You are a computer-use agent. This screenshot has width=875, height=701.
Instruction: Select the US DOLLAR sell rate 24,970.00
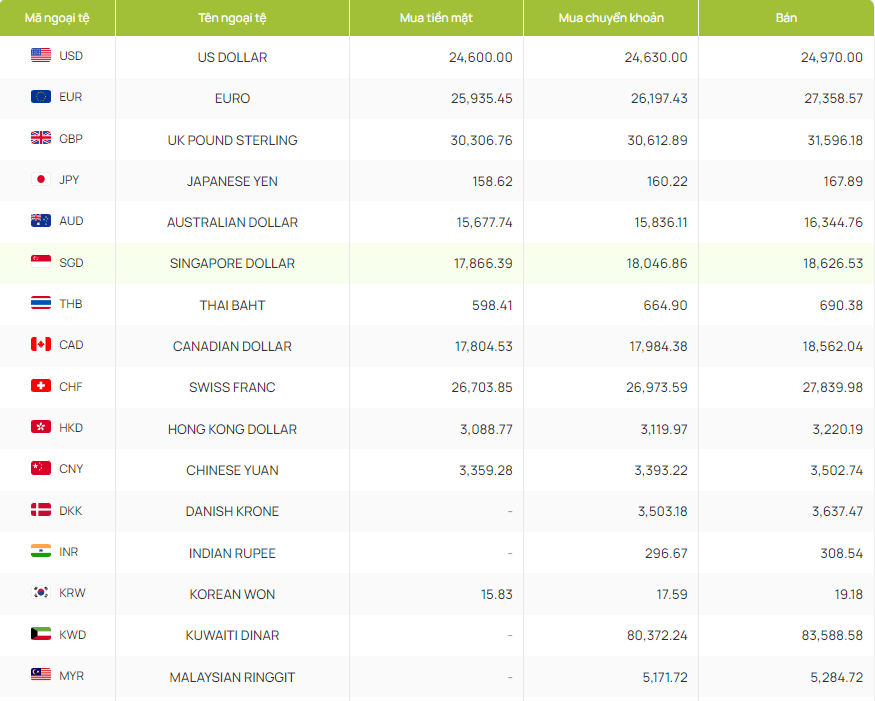831,57
